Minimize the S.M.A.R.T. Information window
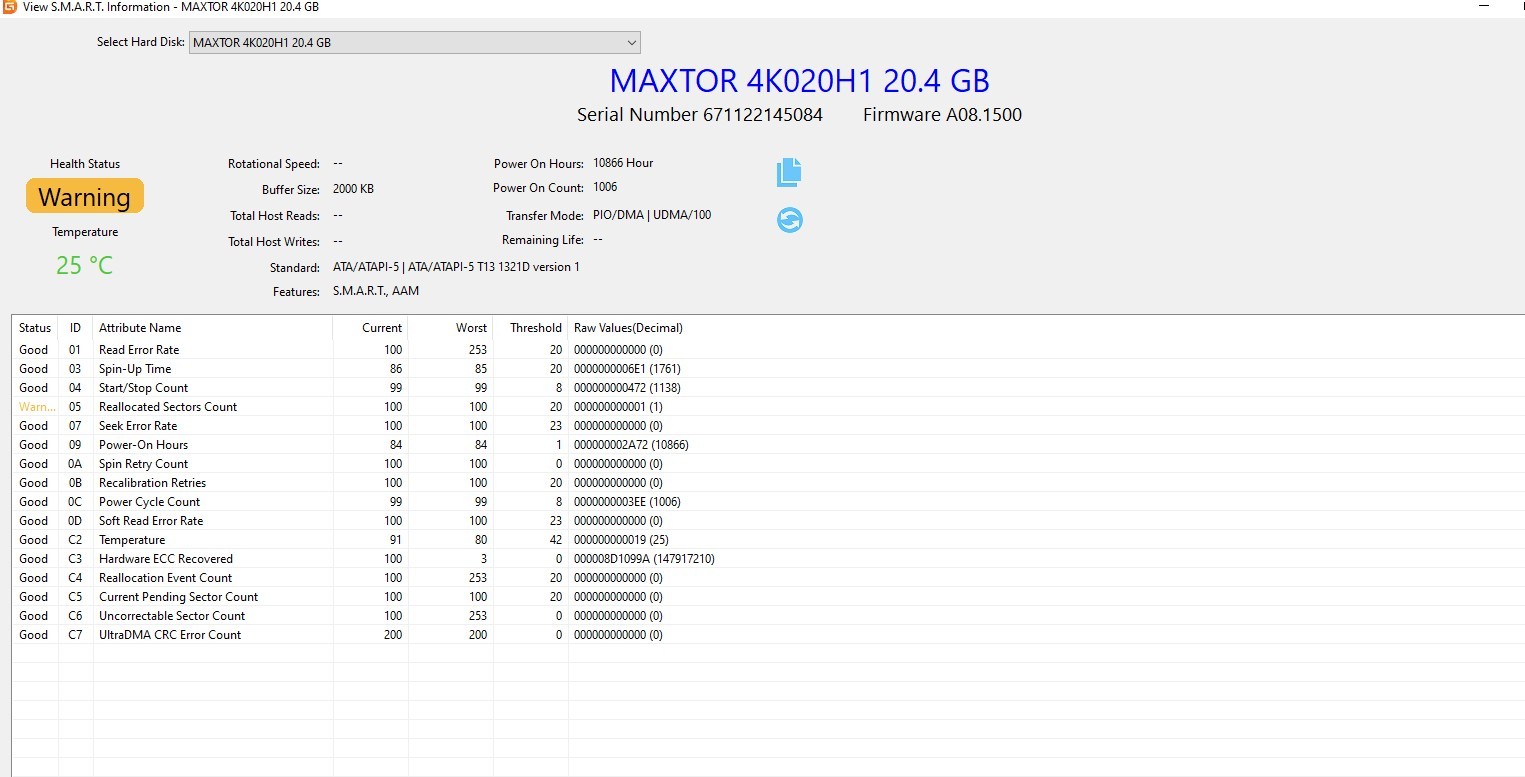 [x=1485, y=6]
